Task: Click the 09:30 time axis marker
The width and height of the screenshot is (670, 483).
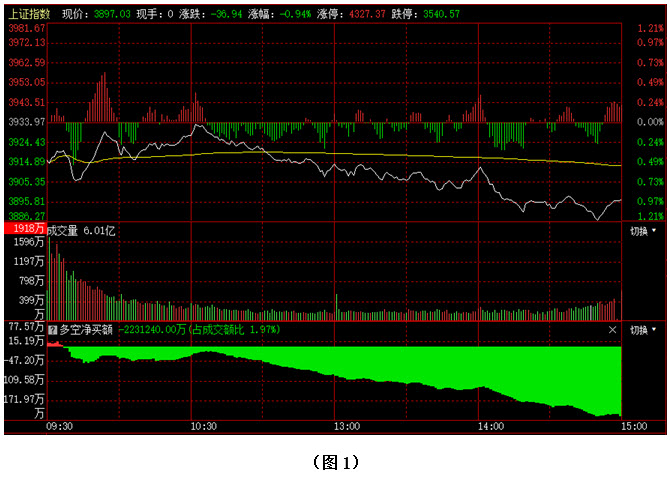Action: (59, 426)
